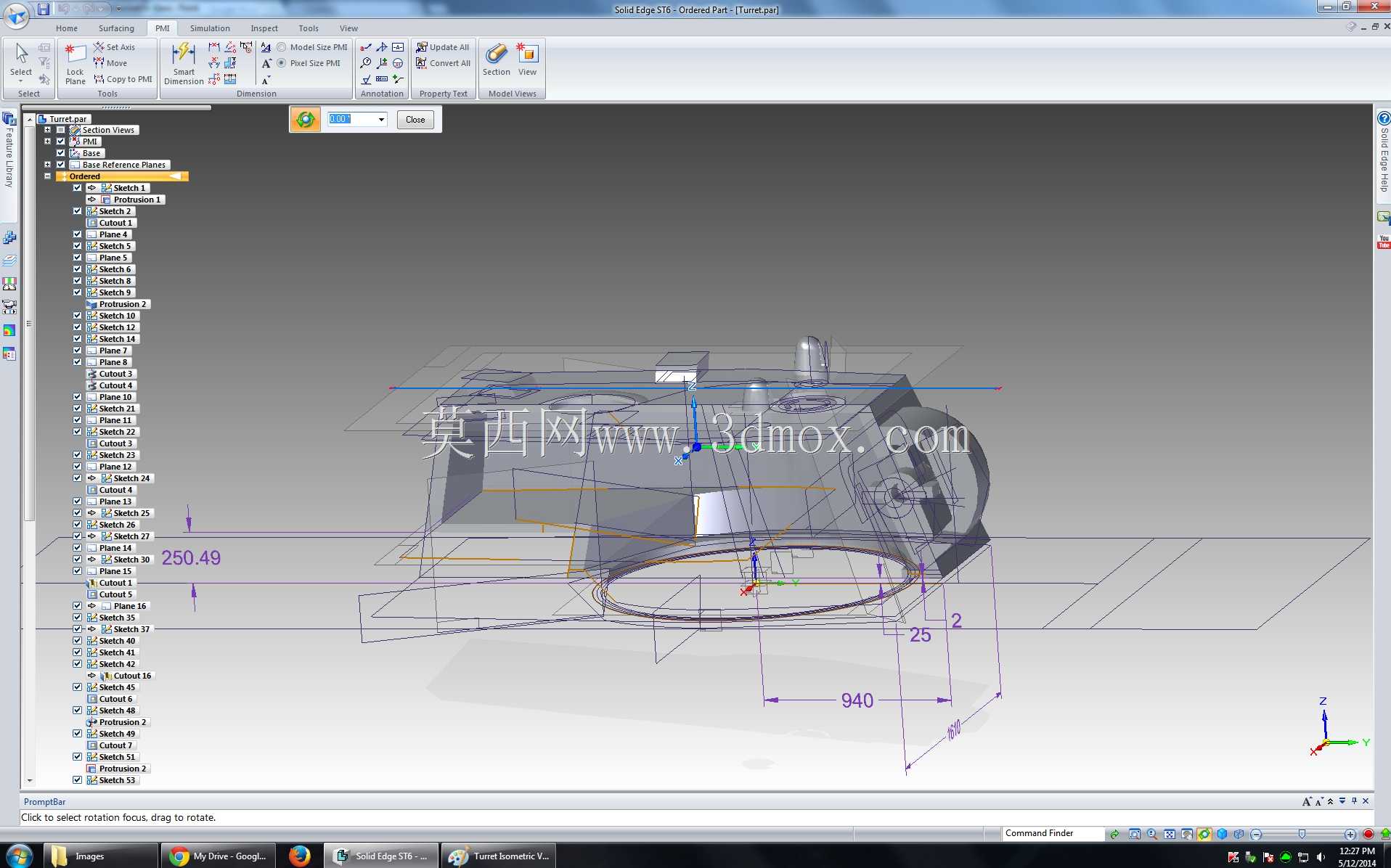Toggle the PMI visibility checkbox

coord(61,142)
